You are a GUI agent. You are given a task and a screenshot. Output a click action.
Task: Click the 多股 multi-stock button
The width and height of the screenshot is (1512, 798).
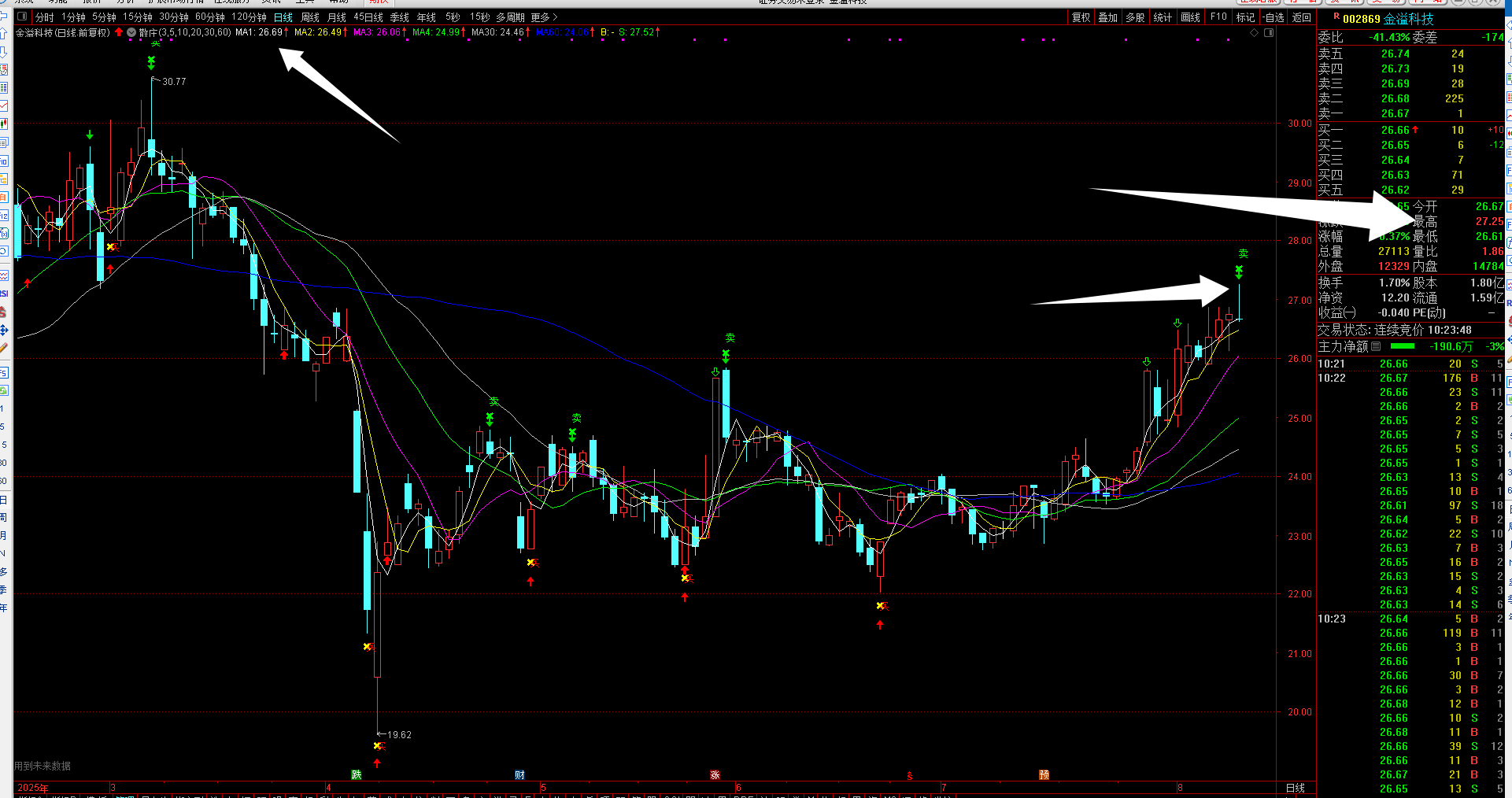tap(1135, 17)
